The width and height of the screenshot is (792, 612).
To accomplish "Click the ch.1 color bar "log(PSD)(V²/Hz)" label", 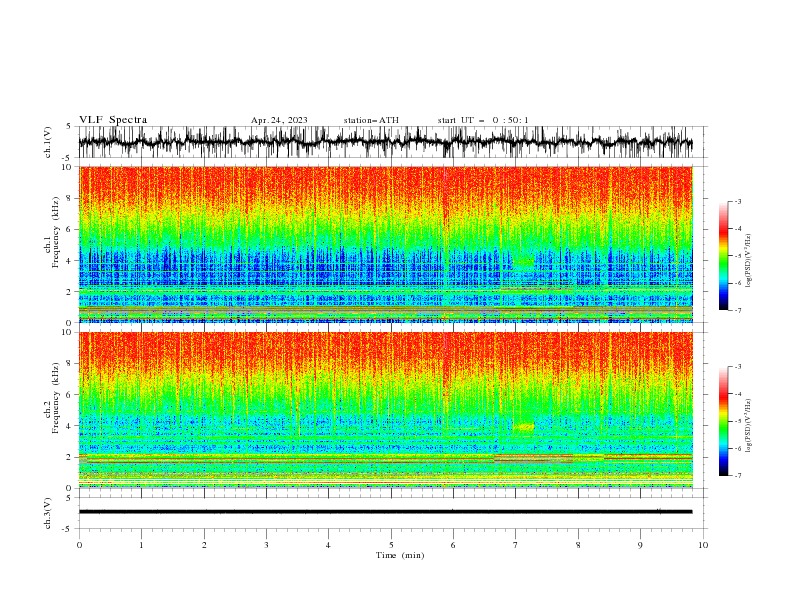I will 749,261.
